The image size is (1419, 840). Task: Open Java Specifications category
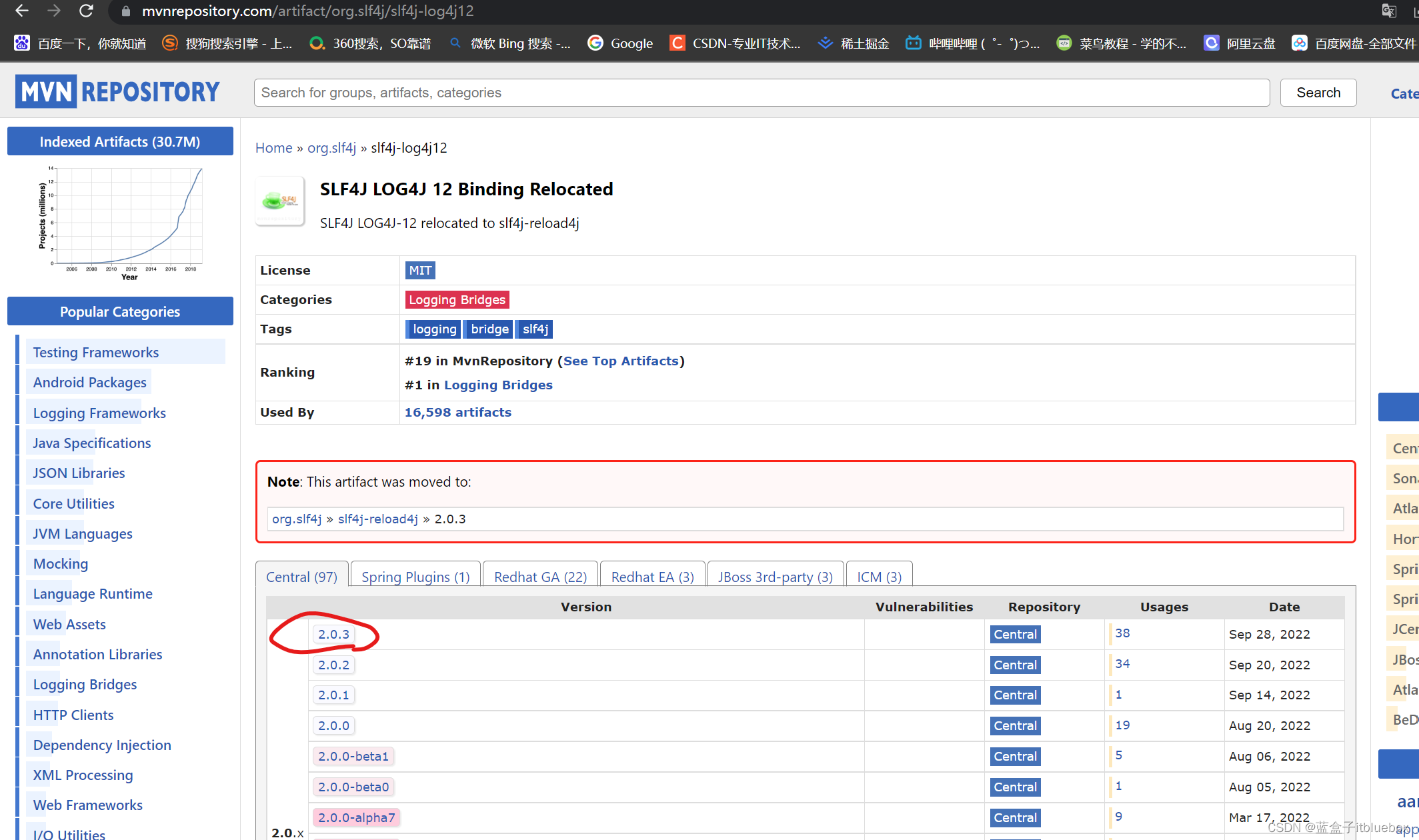(x=92, y=443)
